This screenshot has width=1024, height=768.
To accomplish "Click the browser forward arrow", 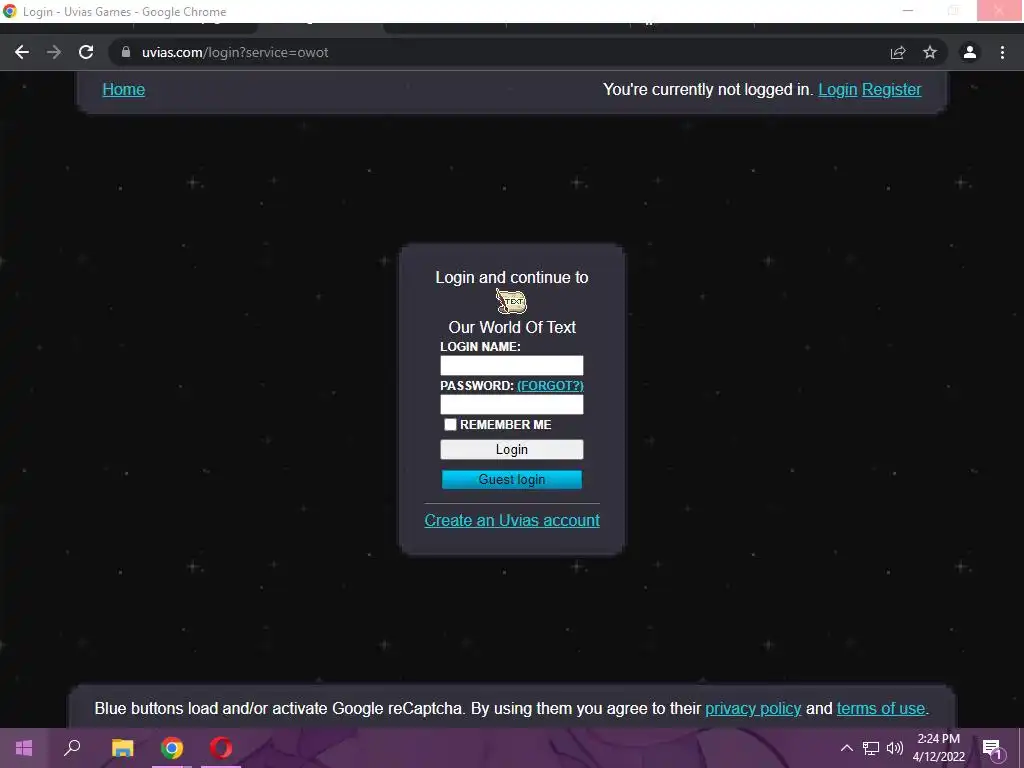I will point(54,52).
